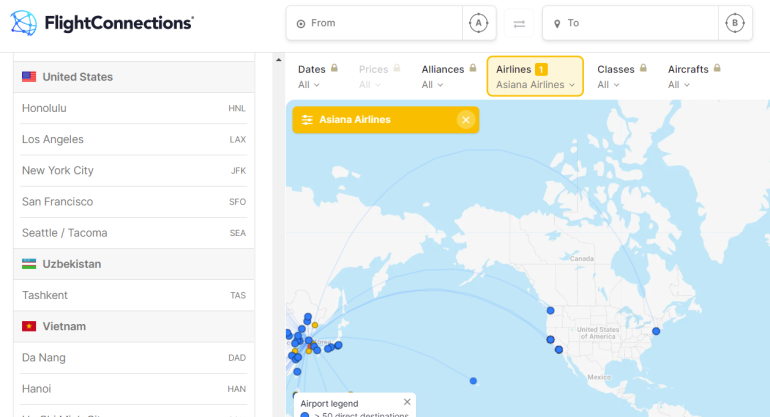Close the Airport legend popup

[407, 402]
